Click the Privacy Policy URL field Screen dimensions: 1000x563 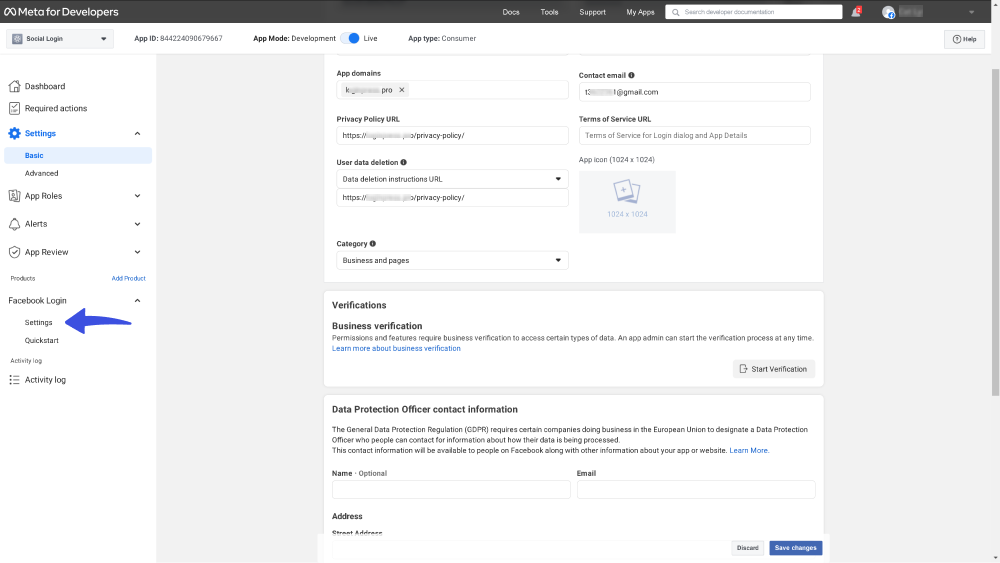click(452, 135)
